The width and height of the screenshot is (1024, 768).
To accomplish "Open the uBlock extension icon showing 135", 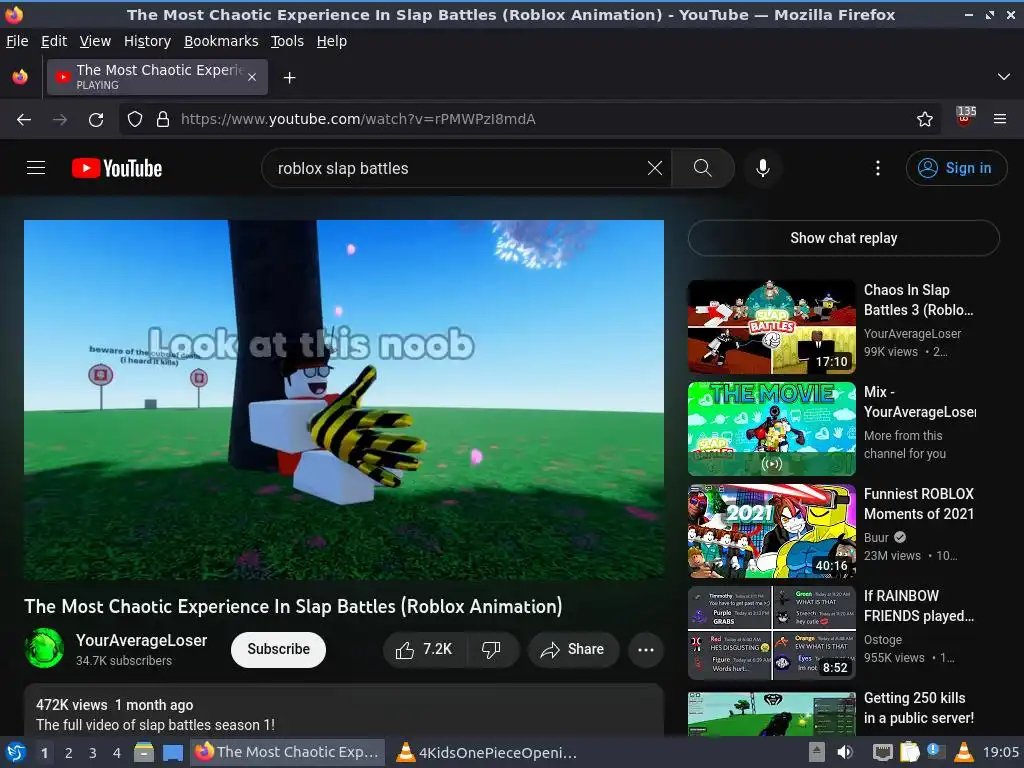I will click(x=965, y=117).
